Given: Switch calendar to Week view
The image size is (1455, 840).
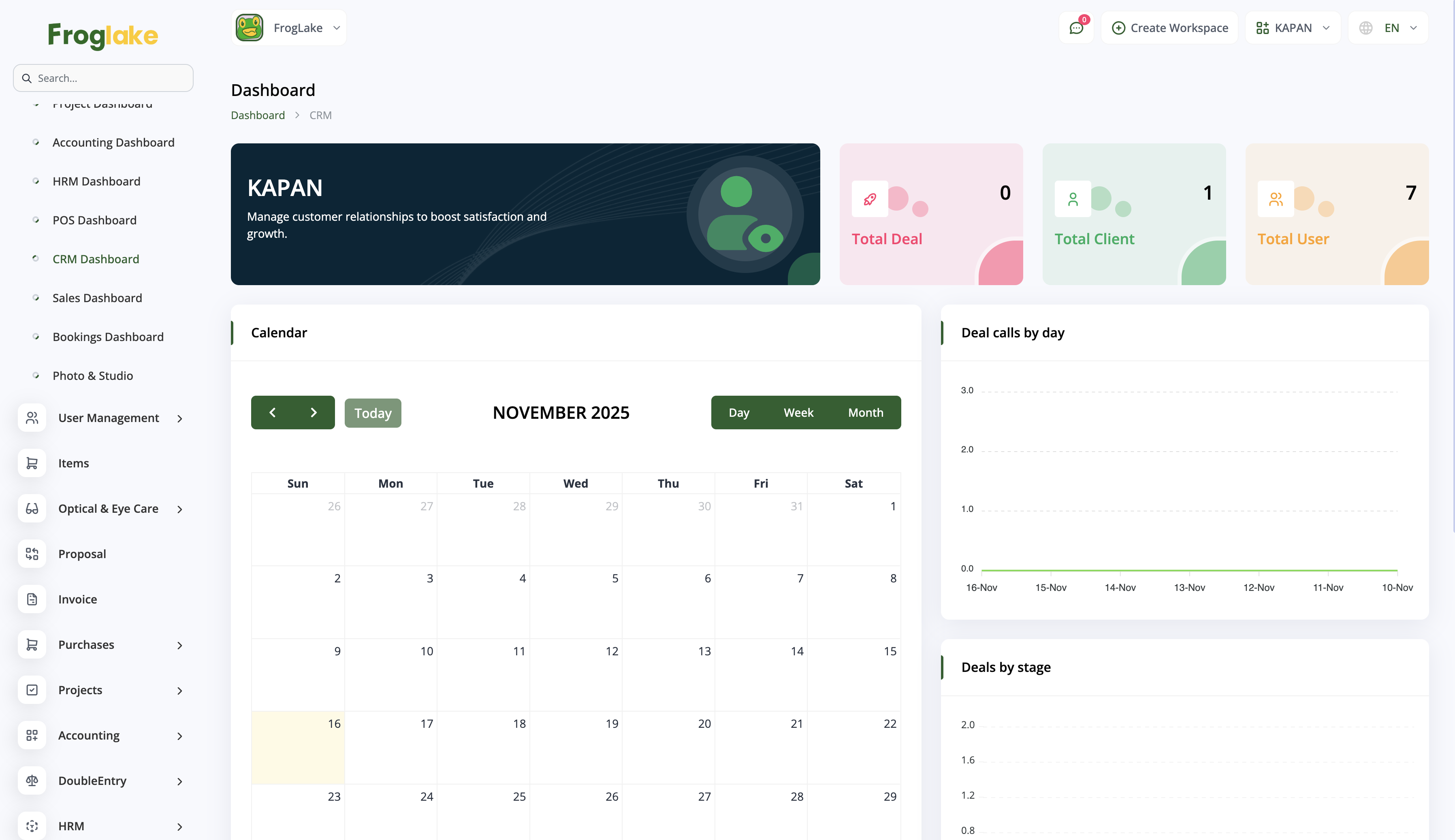Looking at the screenshot, I should [x=798, y=412].
